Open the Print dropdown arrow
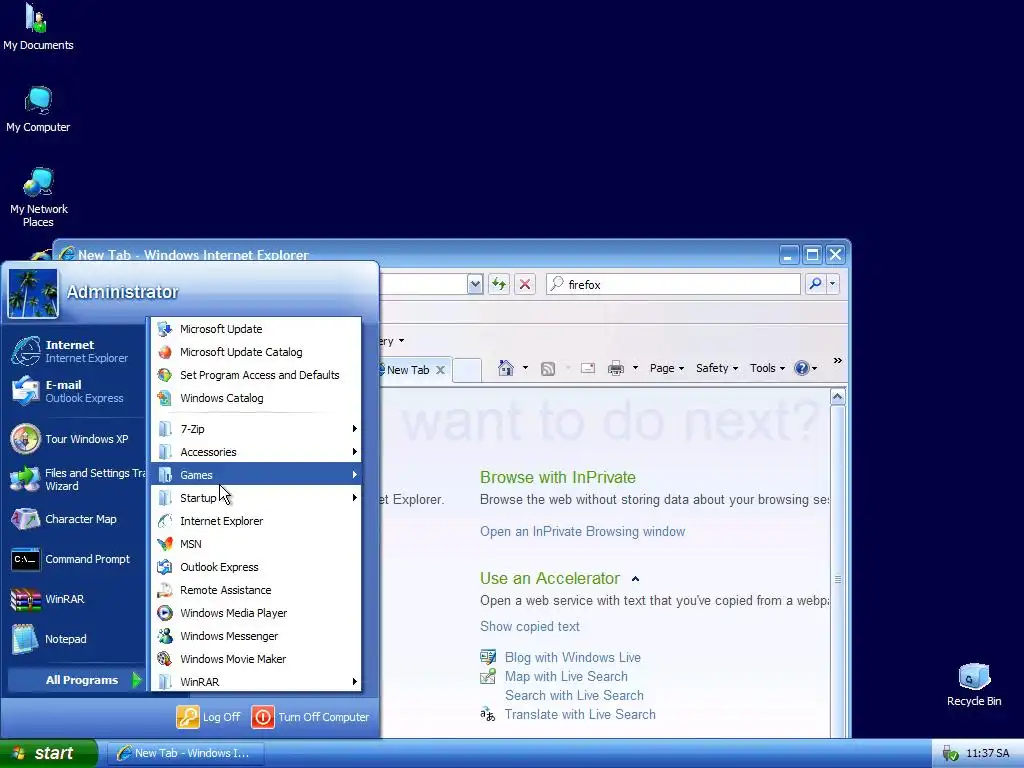The height and width of the screenshot is (768, 1024). click(635, 368)
